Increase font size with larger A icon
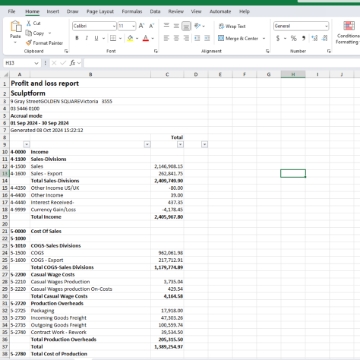The image size is (360, 360). coord(141,26)
